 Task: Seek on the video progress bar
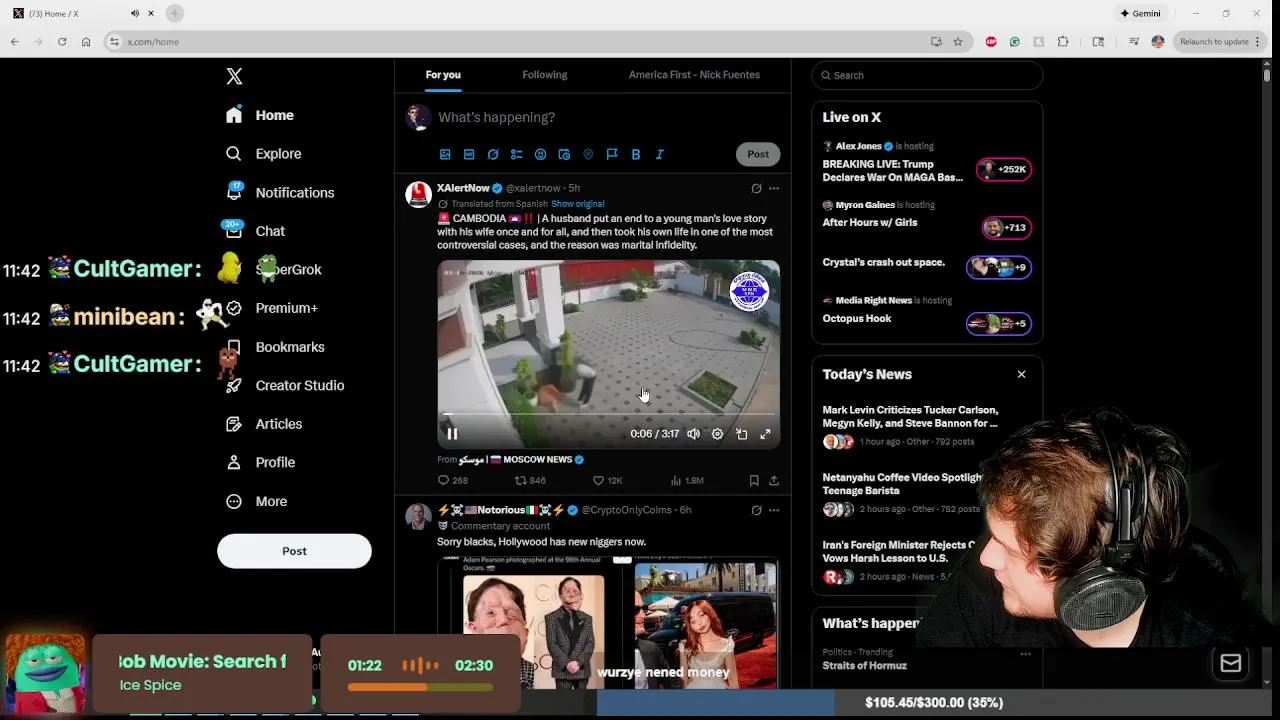click(608, 414)
